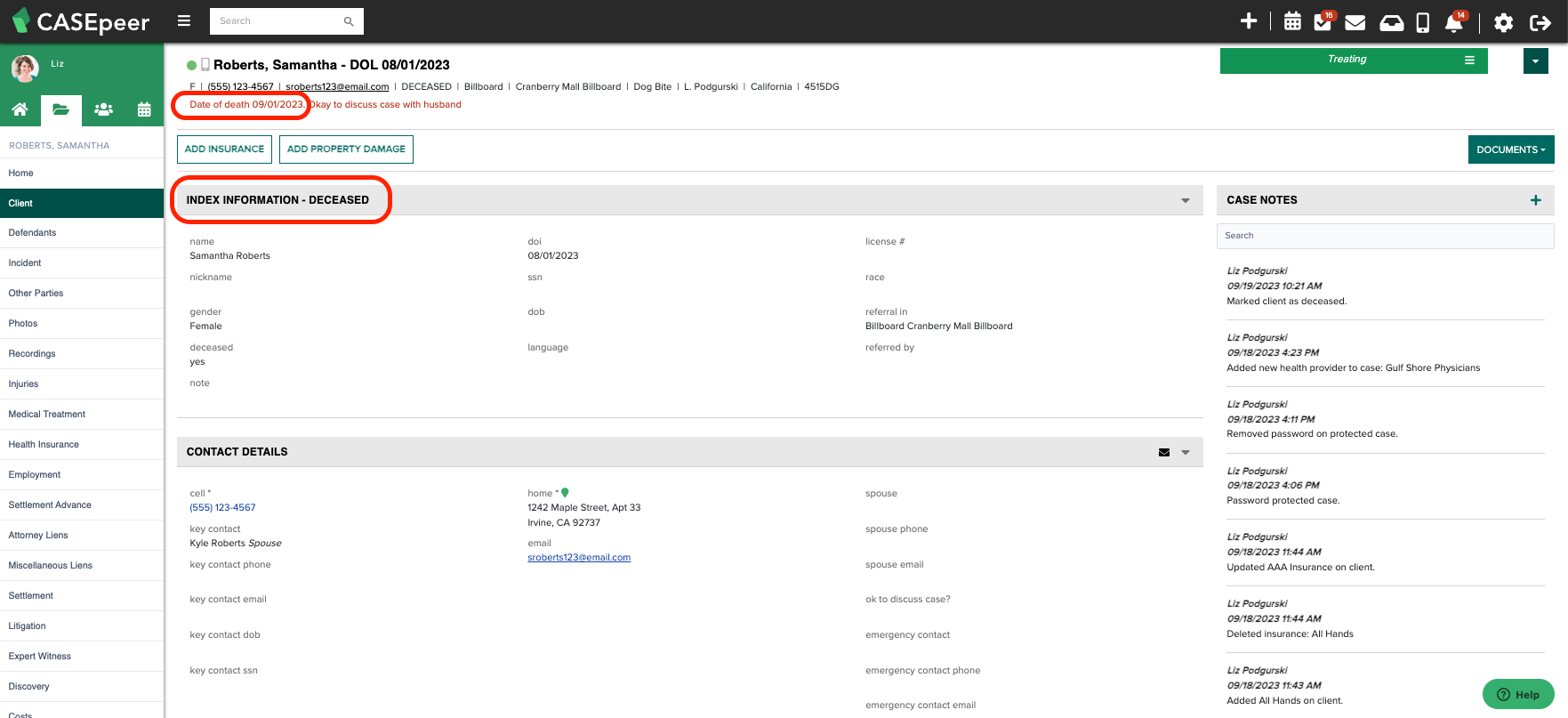Open the mobile phone icon in top bar
Screen dimensions: 1568x718
[x=1423, y=22]
